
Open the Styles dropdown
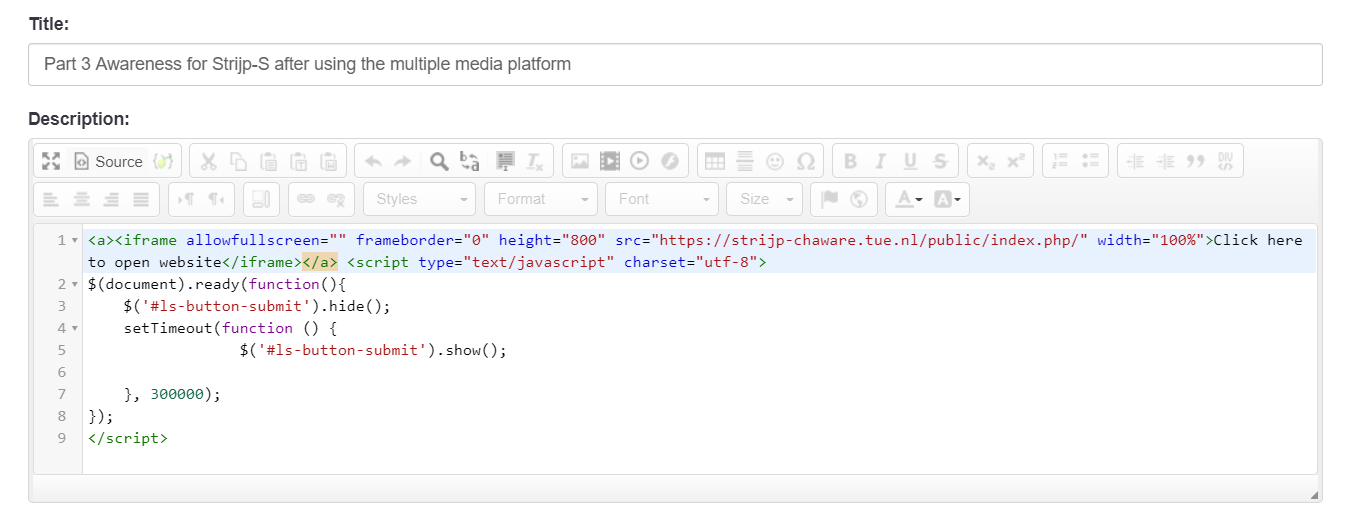coord(420,199)
